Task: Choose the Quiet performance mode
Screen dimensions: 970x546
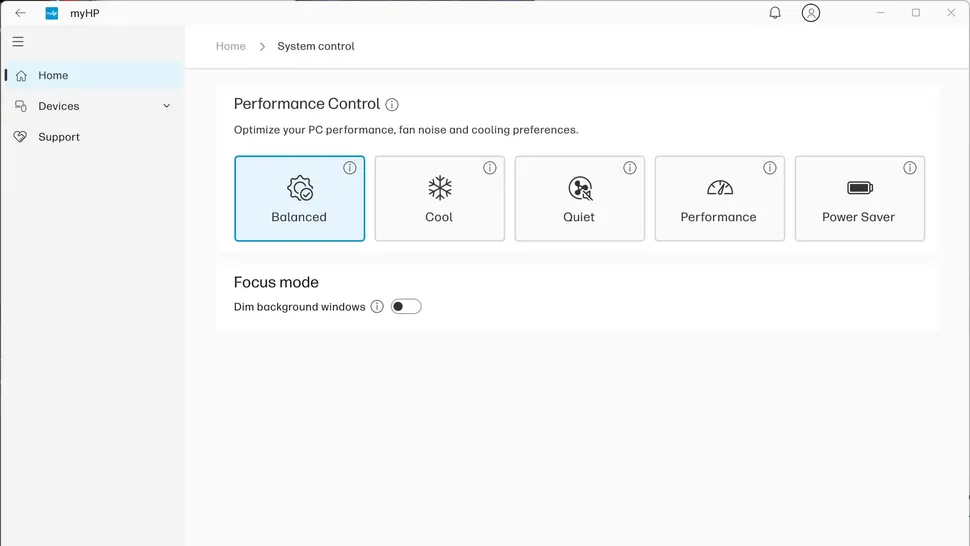Action: pos(579,199)
